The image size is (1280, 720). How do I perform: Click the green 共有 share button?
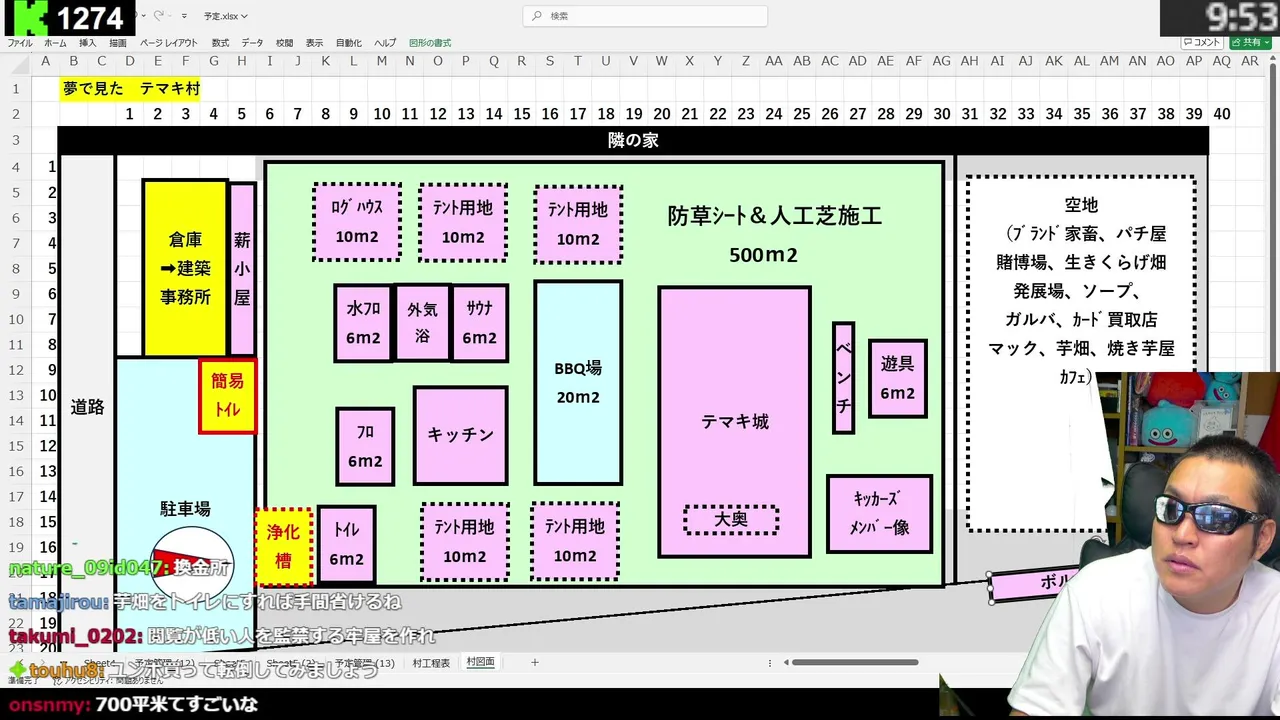[x=1250, y=43]
